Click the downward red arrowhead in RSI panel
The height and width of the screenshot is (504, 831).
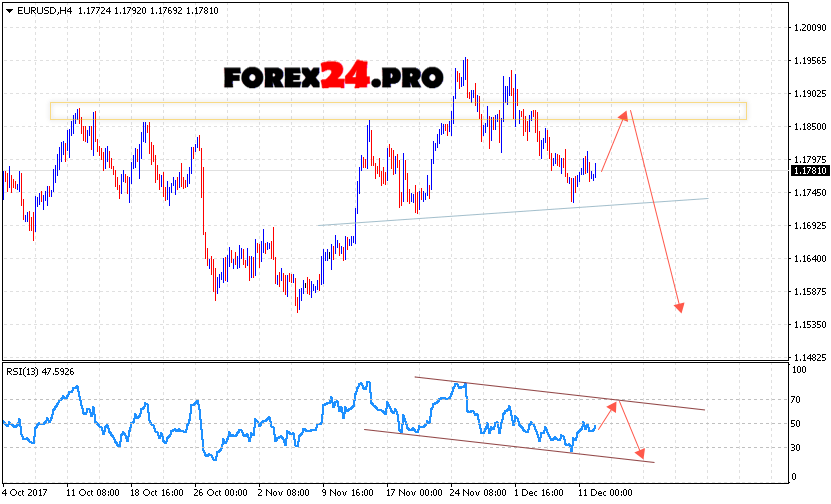640,453
